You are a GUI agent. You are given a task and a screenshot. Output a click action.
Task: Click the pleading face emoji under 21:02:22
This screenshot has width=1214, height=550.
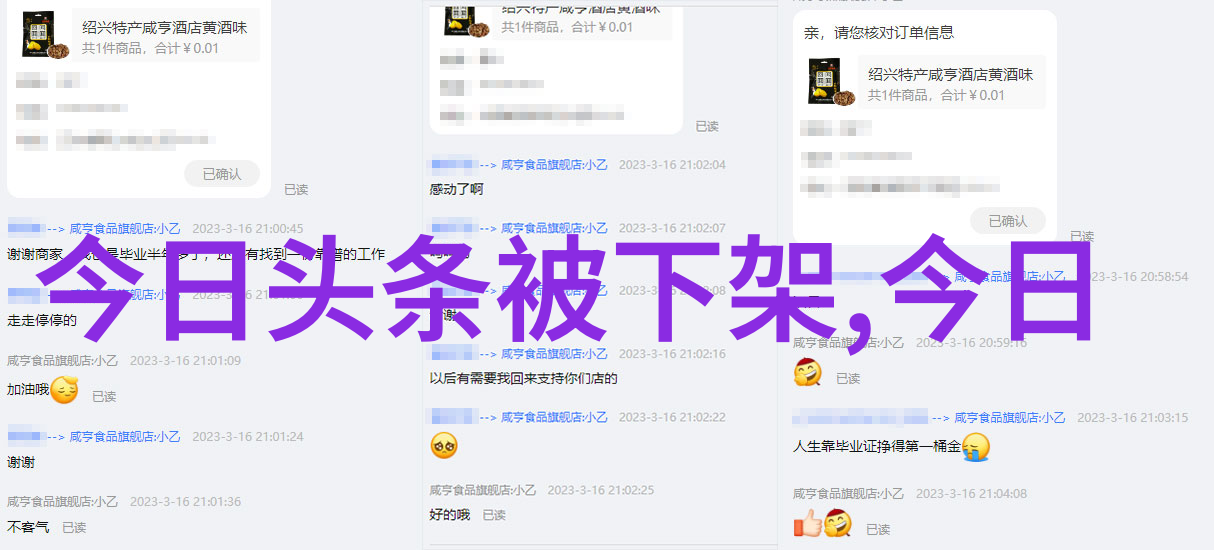(x=444, y=446)
